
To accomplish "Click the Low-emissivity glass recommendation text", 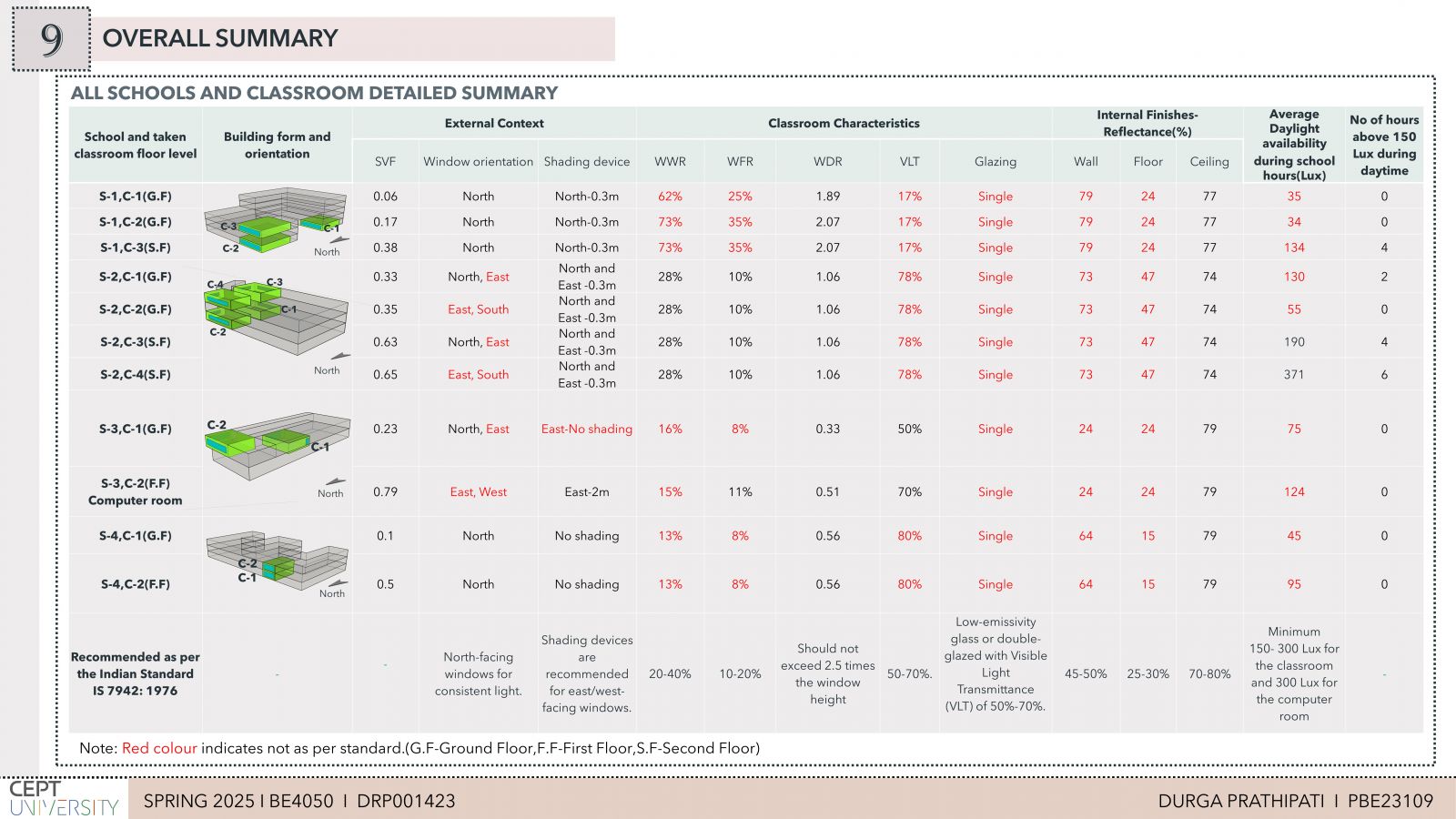I will [996, 663].
